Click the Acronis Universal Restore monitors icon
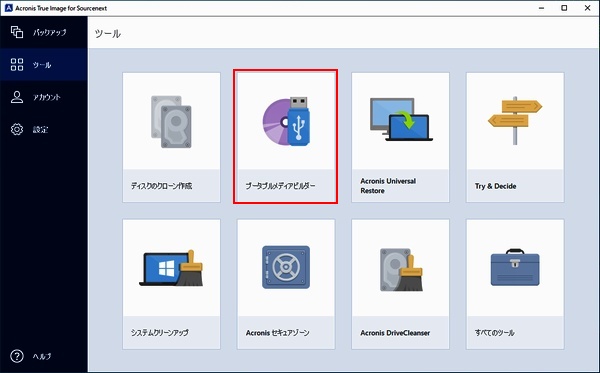This screenshot has height=373, width=600. 401,119
